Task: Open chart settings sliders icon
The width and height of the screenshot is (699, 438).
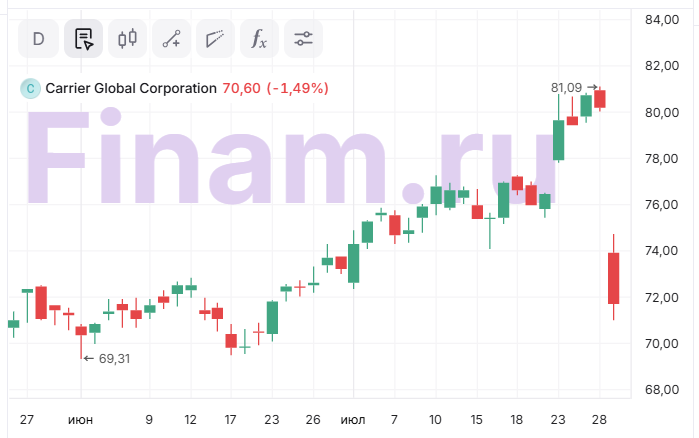Action: pos(303,40)
